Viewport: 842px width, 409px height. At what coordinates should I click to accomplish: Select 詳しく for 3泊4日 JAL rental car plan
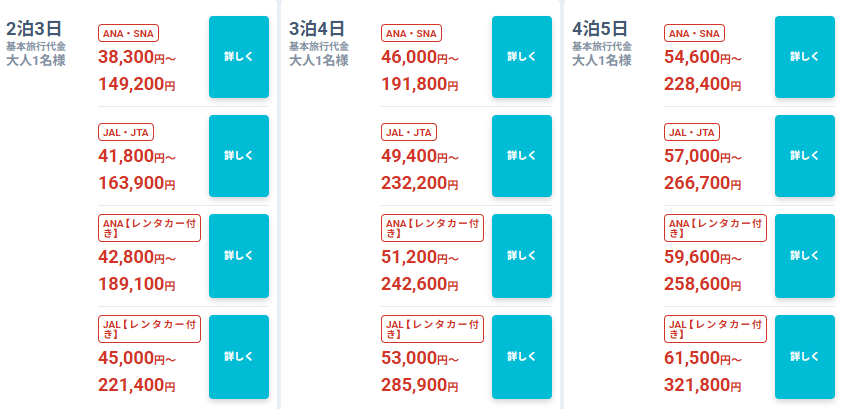[x=522, y=357]
